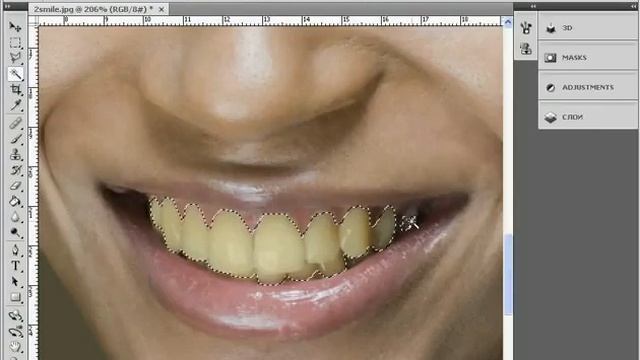Expand the narrow icon dock double arrows
This screenshot has width=640, height=360.
tap(533, 6)
